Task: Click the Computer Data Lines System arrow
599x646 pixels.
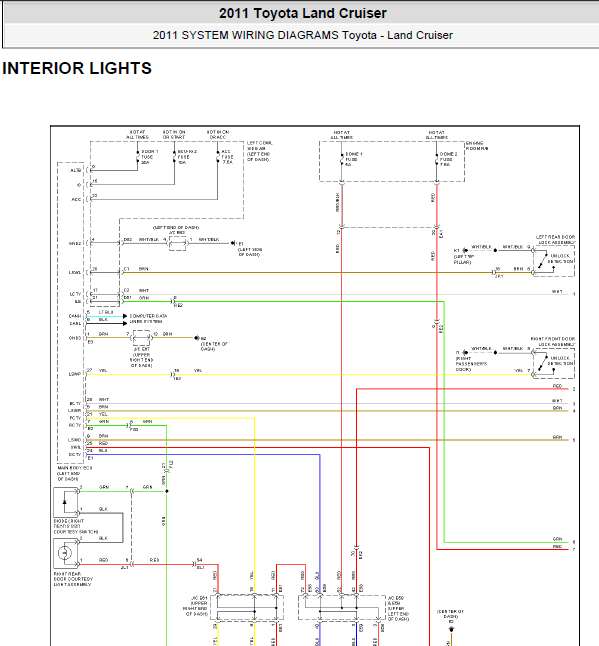Action: coord(125,320)
